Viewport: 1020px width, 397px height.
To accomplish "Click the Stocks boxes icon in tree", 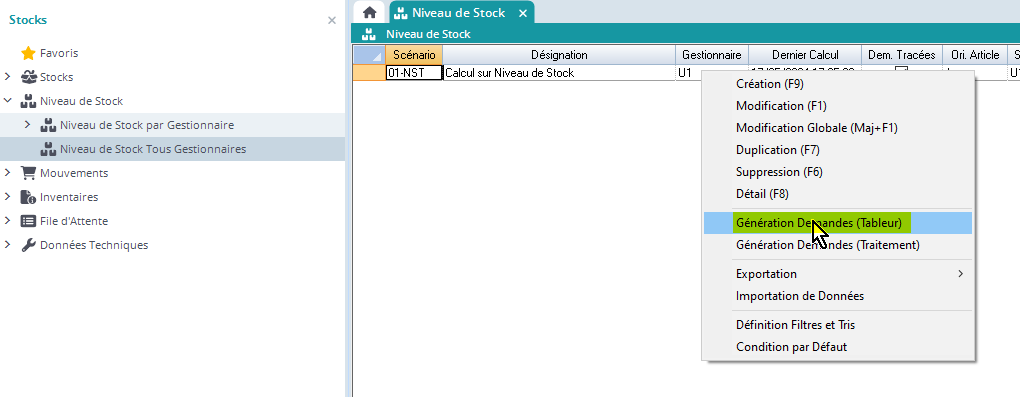I will pyautogui.click(x=28, y=77).
